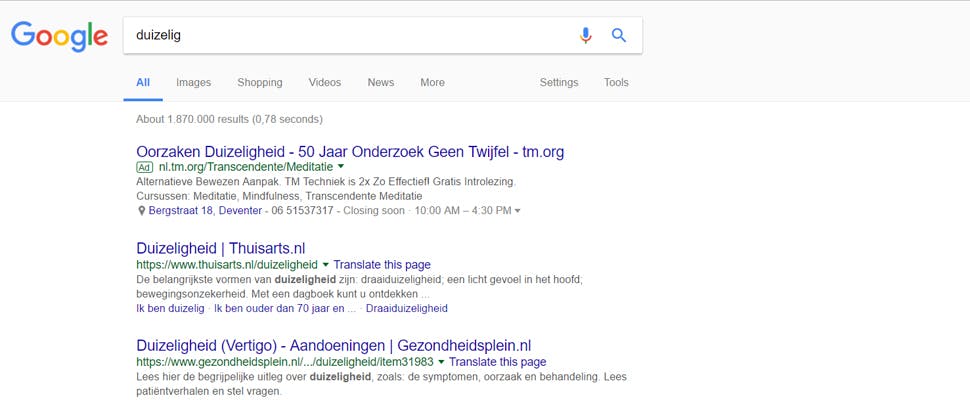Click the location pin icon before Bergstraat 18
970x400 pixels.
coord(141,211)
